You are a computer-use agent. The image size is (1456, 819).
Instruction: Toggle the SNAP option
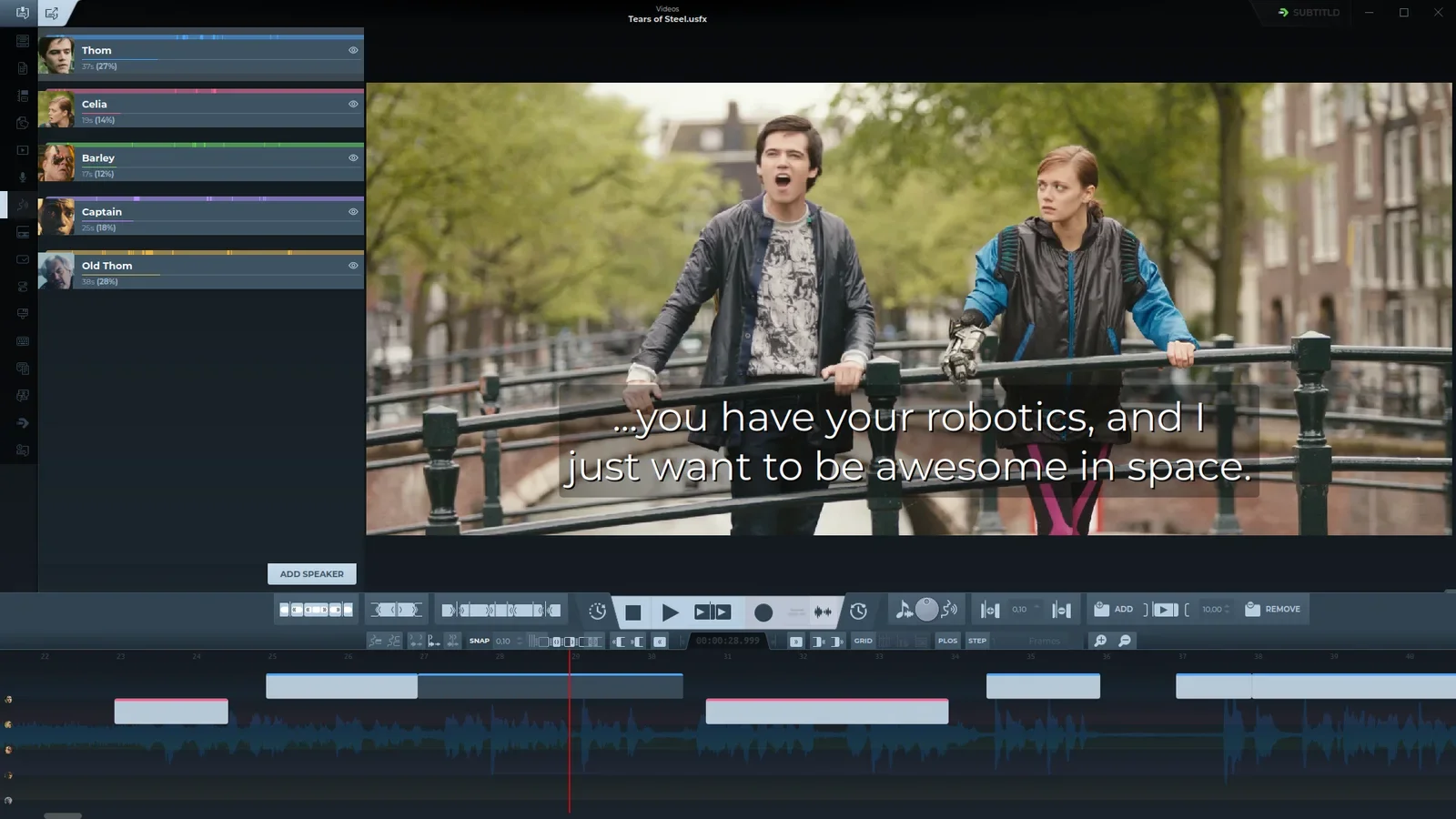point(480,641)
